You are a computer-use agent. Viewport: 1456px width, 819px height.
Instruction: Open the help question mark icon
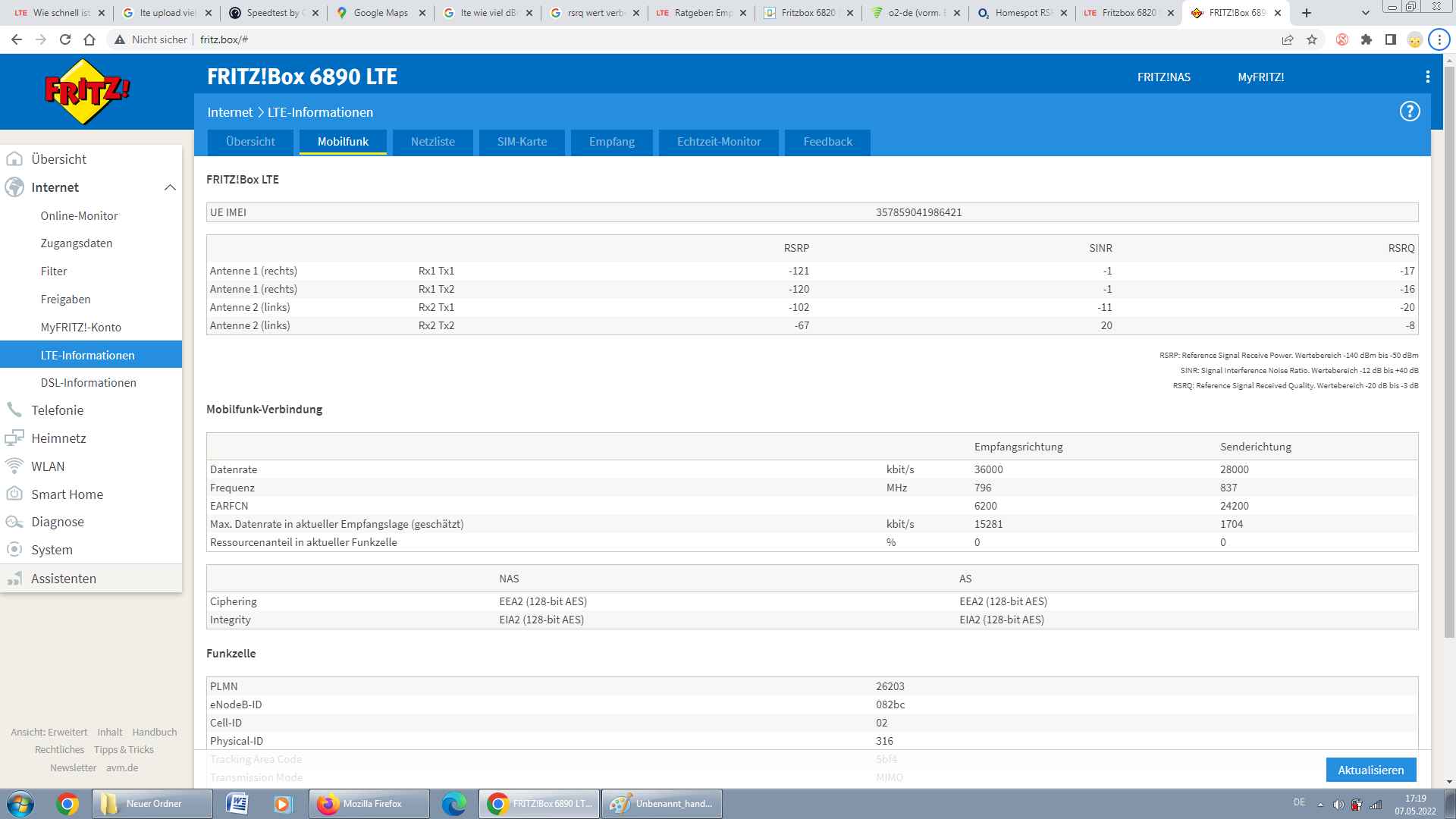1409,111
